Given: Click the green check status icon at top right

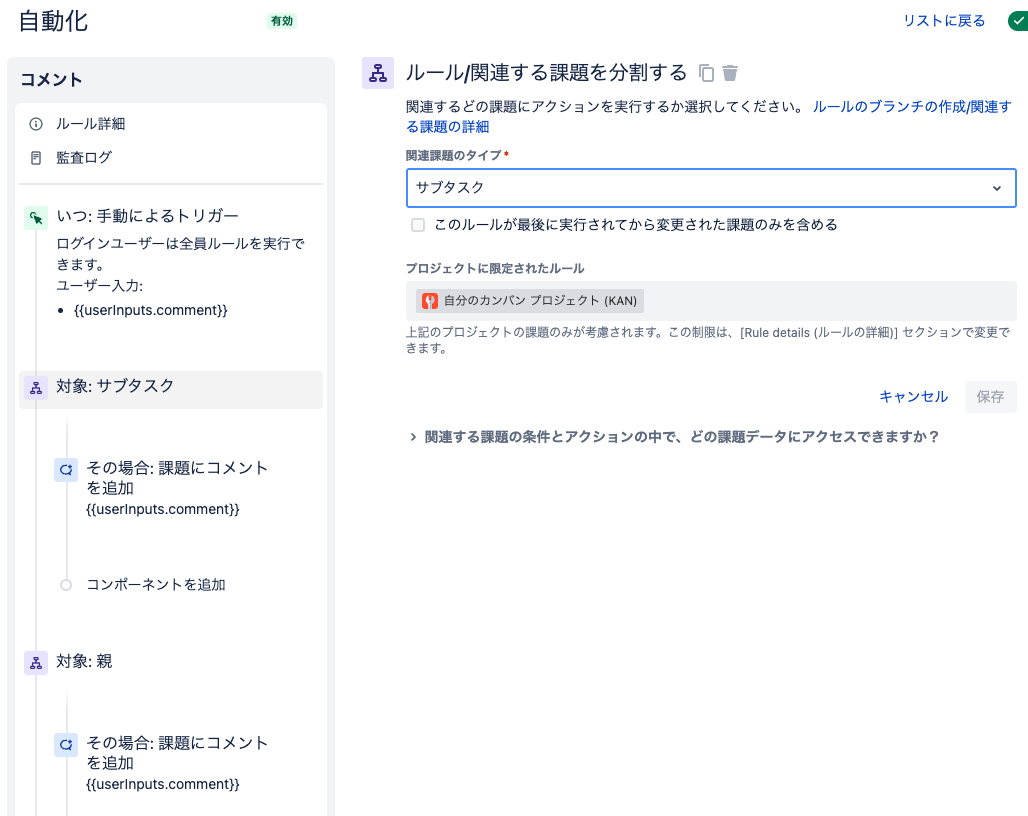Looking at the screenshot, I should click(1018, 21).
